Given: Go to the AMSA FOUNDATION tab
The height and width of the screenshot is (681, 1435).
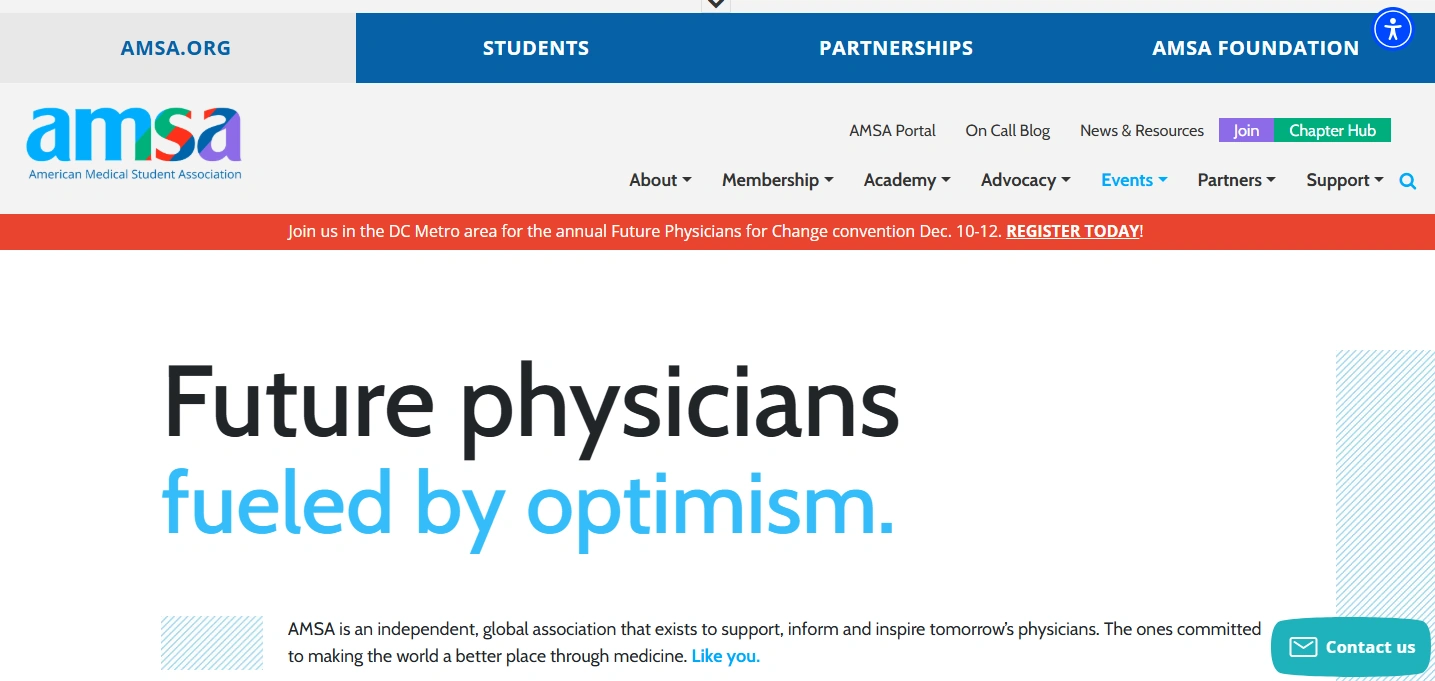Looking at the screenshot, I should [1255, 48].
